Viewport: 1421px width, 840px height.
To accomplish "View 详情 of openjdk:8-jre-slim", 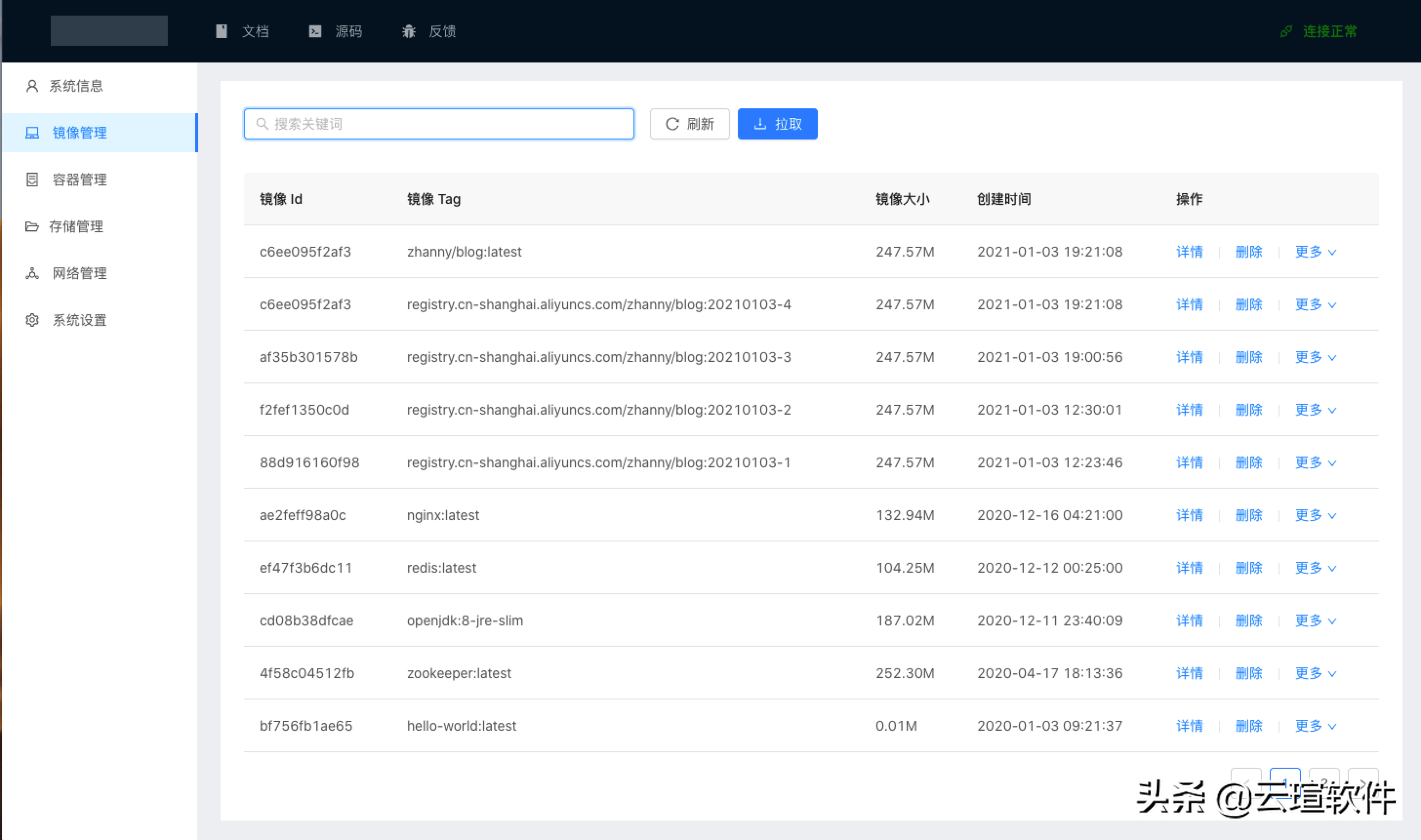I will coord(1189,620).
